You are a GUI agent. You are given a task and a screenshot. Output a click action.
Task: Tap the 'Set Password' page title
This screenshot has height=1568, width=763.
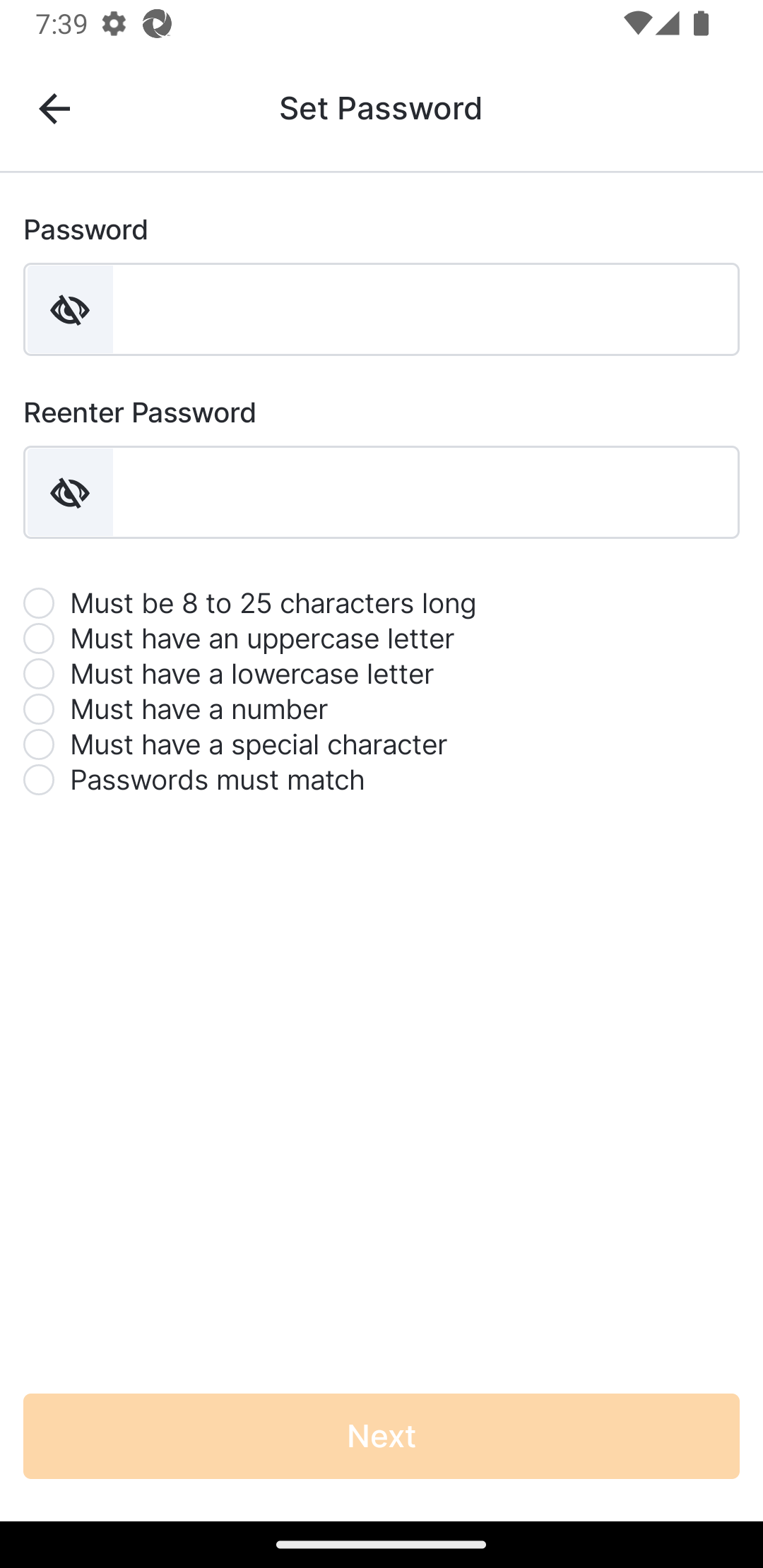(x=381, y=108)
